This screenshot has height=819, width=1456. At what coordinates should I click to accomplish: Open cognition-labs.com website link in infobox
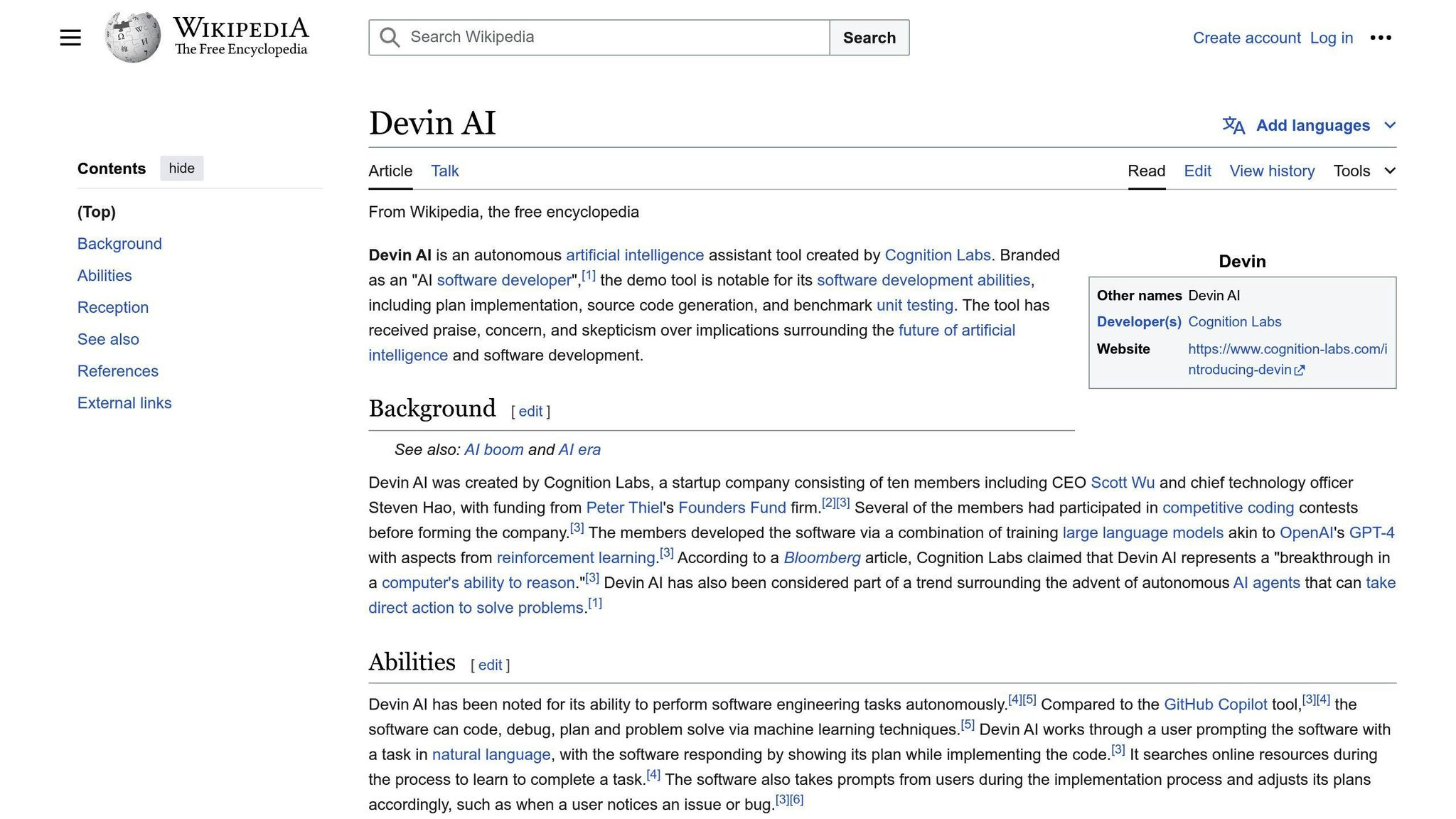click(1287, 360)
